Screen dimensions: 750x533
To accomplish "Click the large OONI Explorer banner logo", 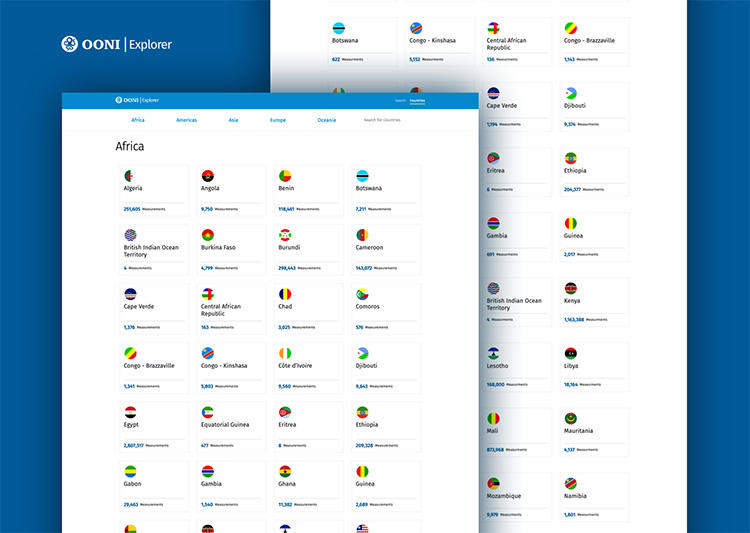I will 116,44.
